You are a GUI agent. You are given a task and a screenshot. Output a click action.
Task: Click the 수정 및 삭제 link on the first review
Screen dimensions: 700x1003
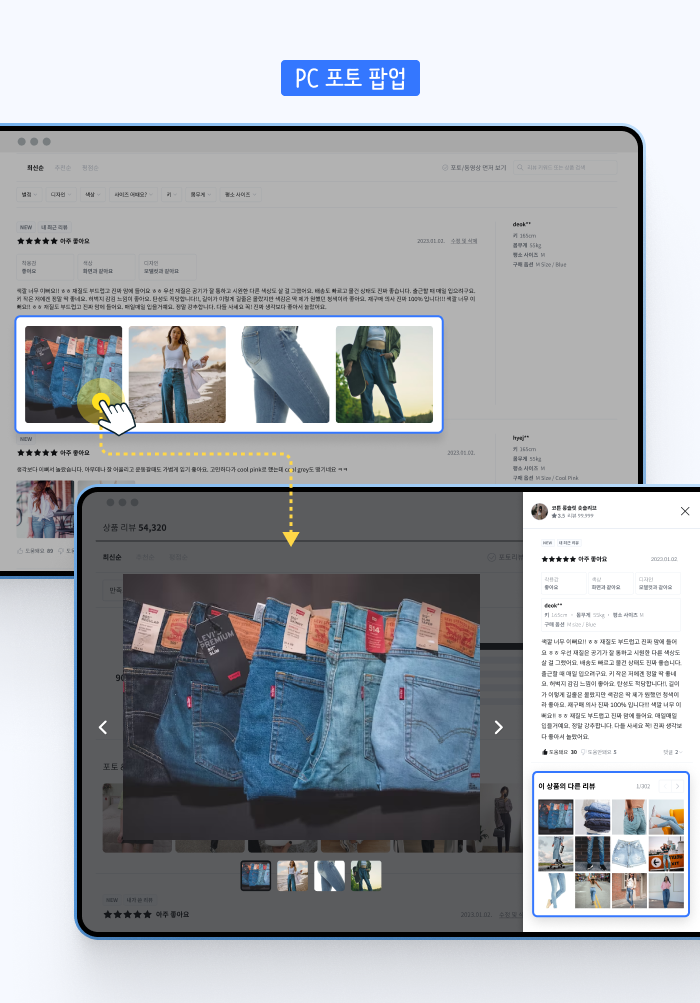coord(464,241)
